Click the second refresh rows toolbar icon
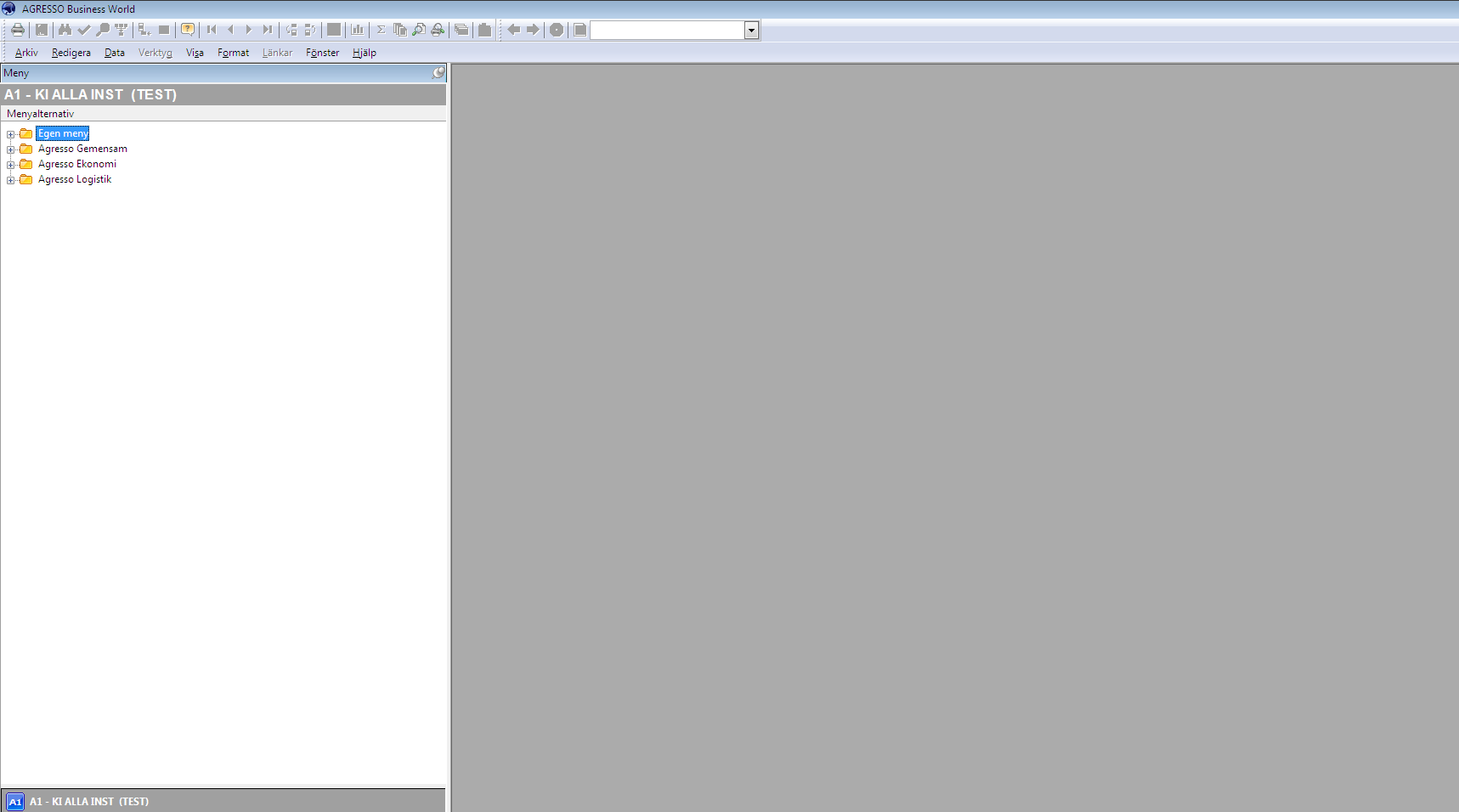1459x812 pixels. [x=310, y=30]
